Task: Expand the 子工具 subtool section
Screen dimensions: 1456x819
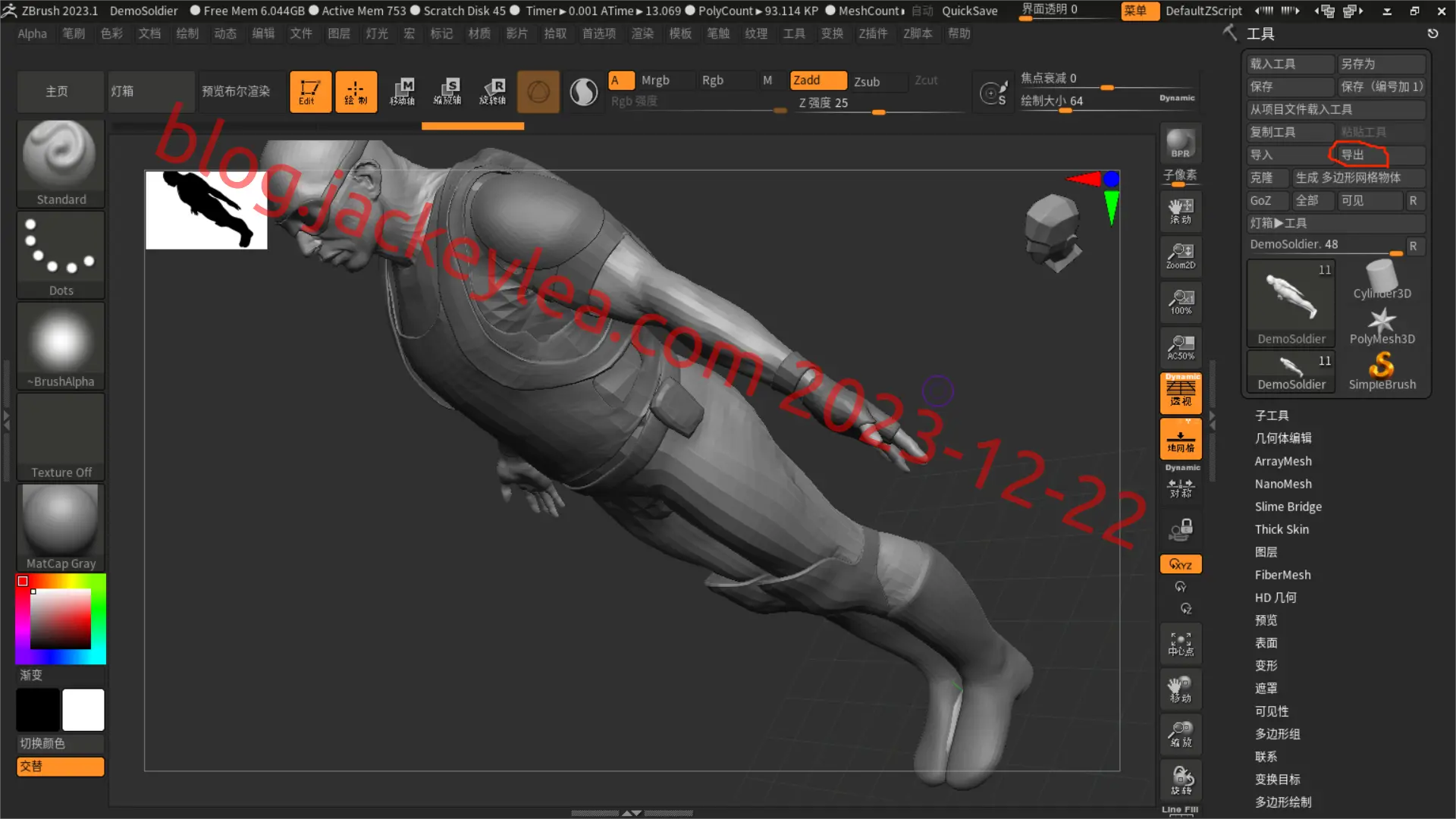Action: click(1272, 416)
